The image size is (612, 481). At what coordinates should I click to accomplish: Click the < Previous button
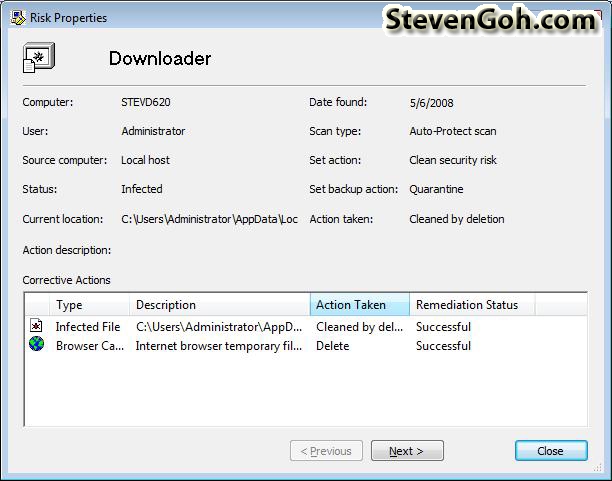click(x=326, y=451)
